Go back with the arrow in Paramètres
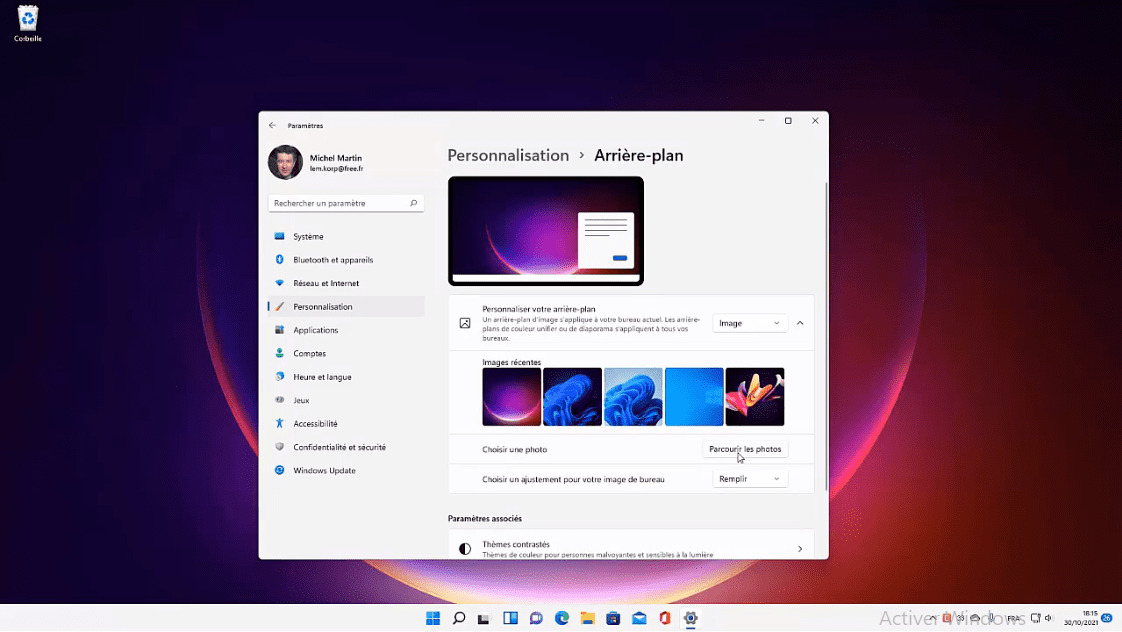Image resolution: width=1122 pixels, height=632 pixels. 271,125
